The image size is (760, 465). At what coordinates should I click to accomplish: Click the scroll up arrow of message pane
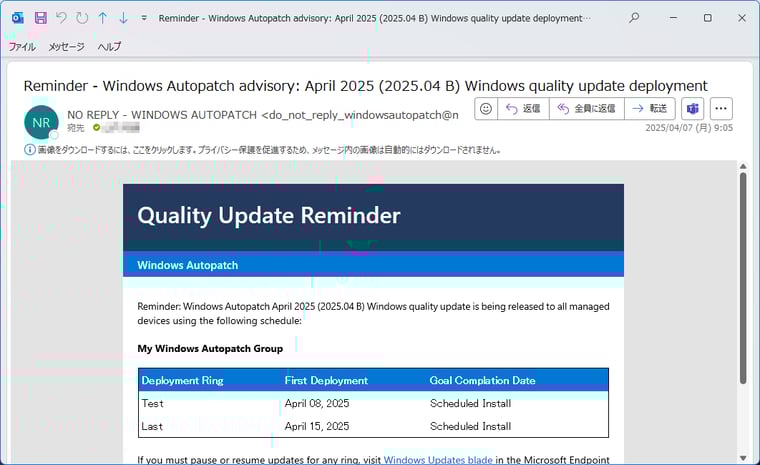coord(743,166)
